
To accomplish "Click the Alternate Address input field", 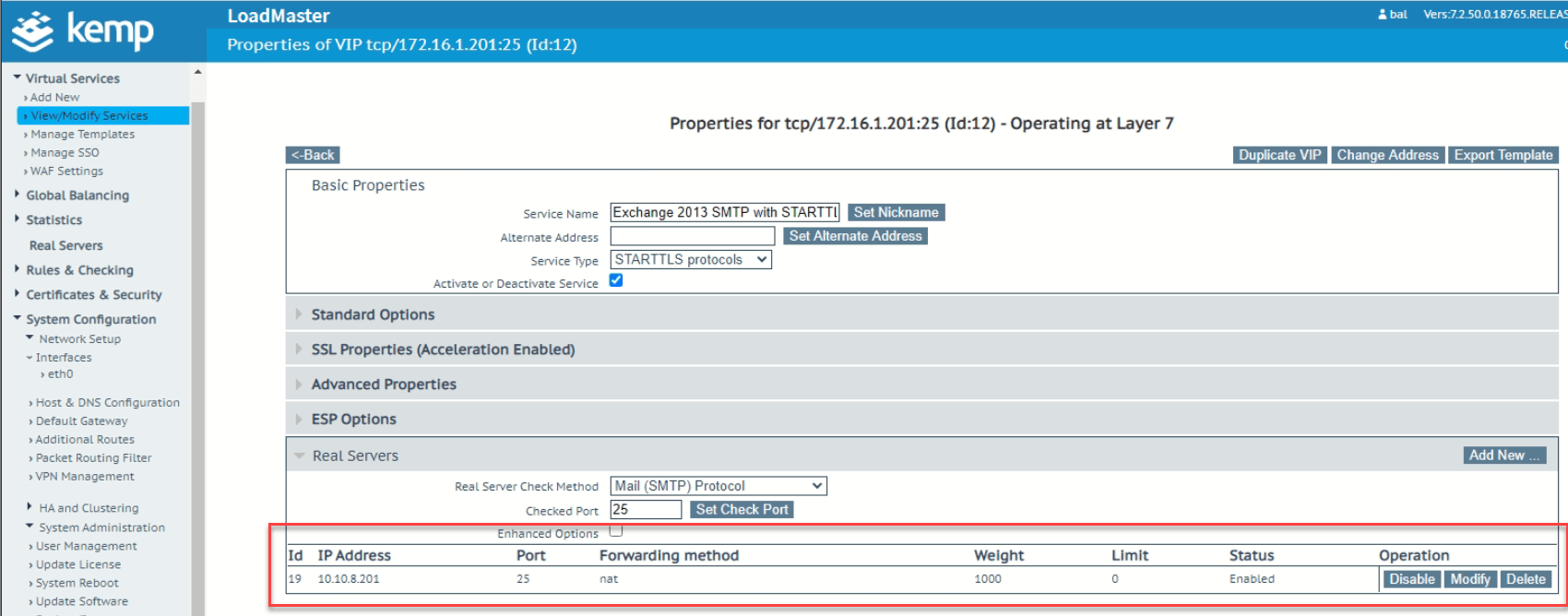I will pos(693,236).
